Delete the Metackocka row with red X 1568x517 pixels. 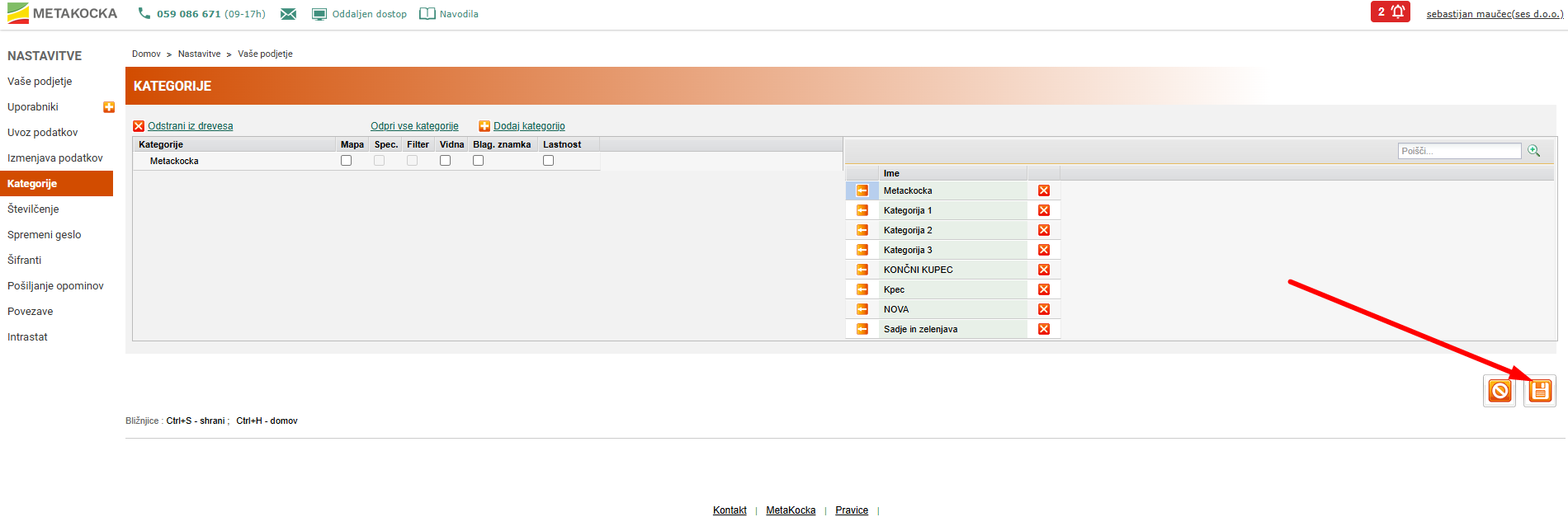pyautogui.click(x=1044, y=190)
